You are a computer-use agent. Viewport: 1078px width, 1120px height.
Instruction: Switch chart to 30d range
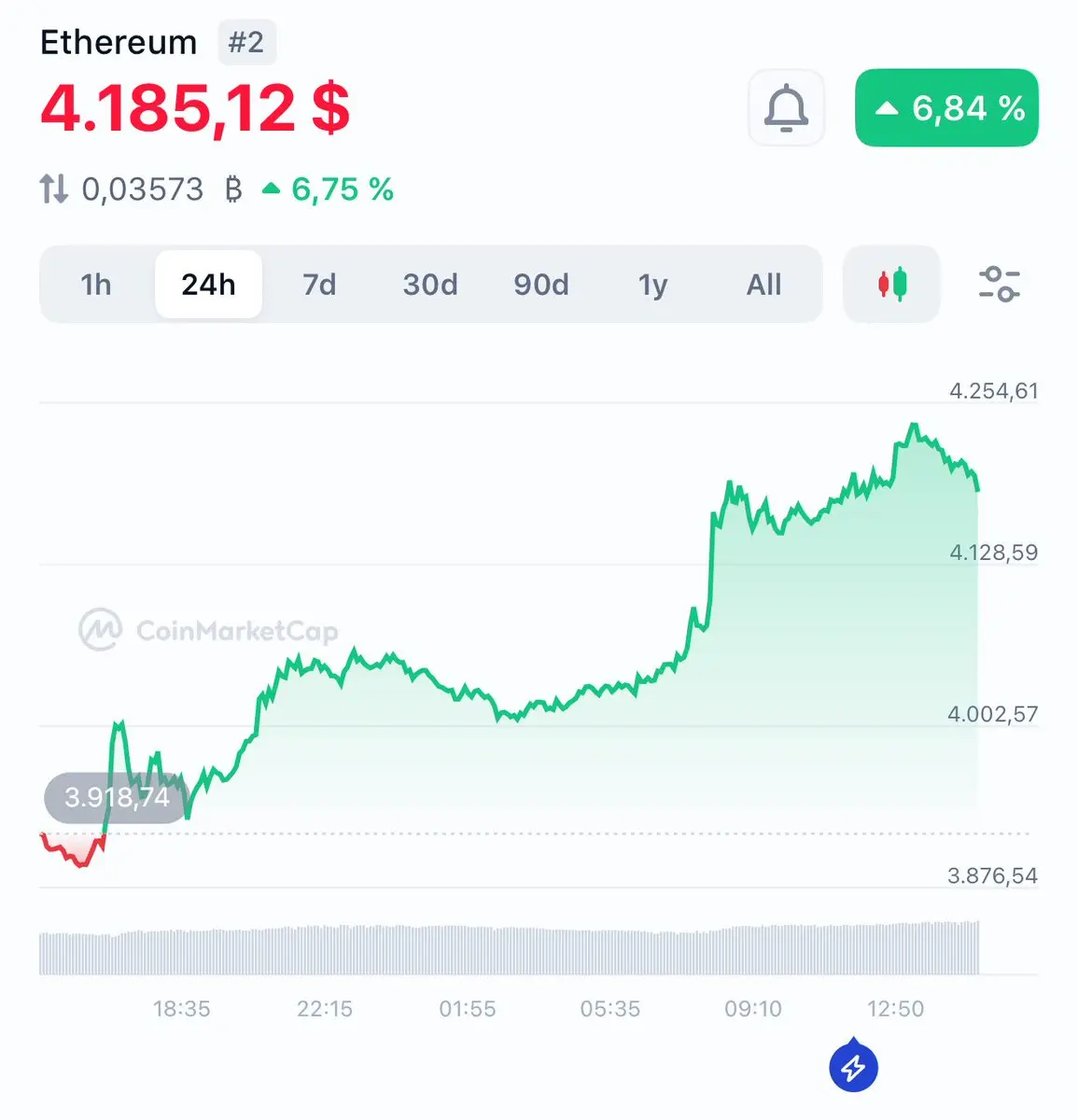[x=430, y=285]
